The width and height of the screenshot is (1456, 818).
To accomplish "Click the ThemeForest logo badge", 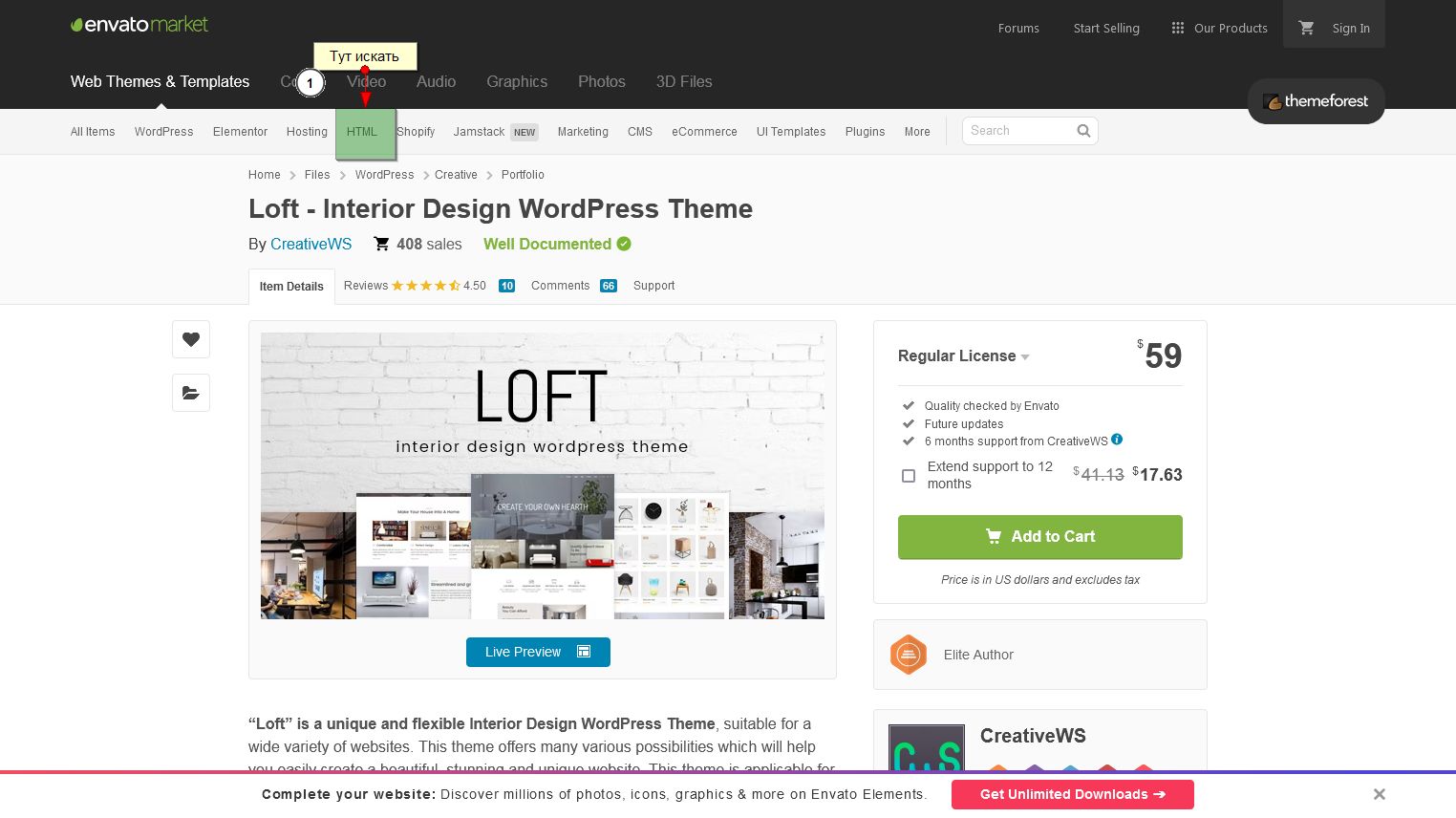I will pos(1316,101).
